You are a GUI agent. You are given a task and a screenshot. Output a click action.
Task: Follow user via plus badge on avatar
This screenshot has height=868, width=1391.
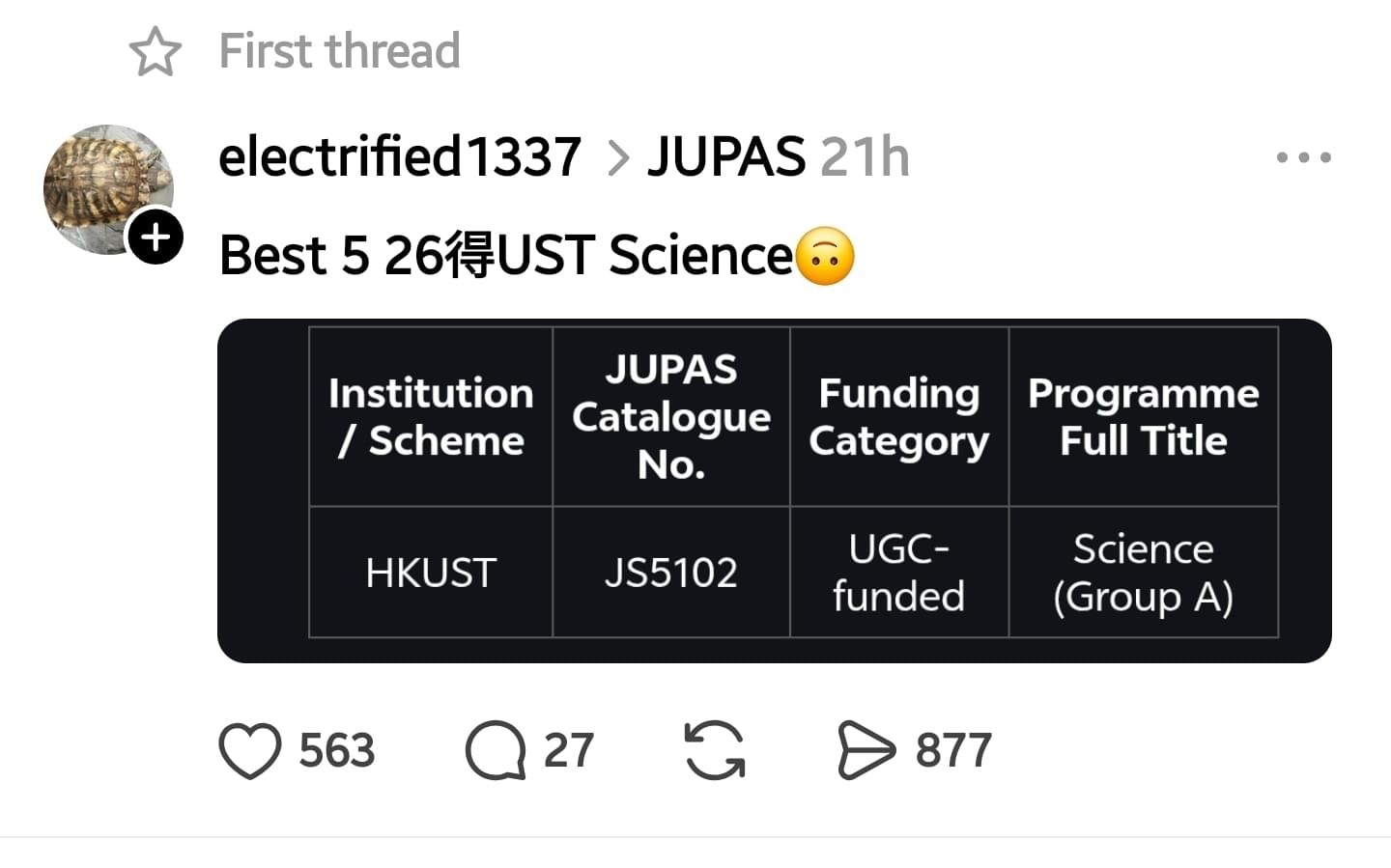156,236
